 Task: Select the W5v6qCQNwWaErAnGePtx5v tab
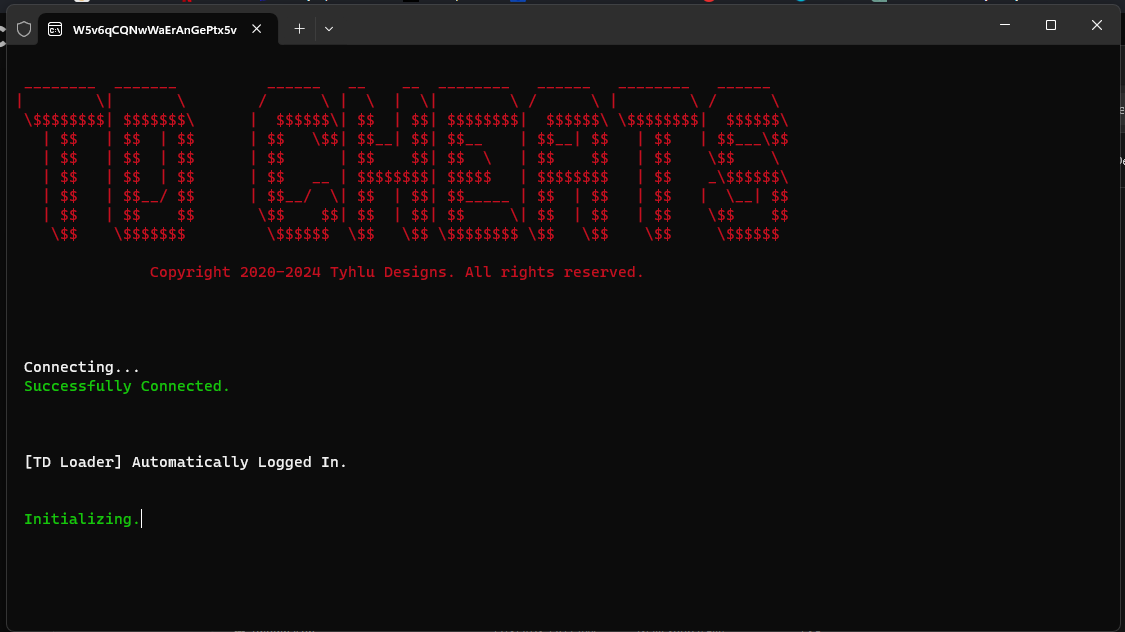(154, 29)
